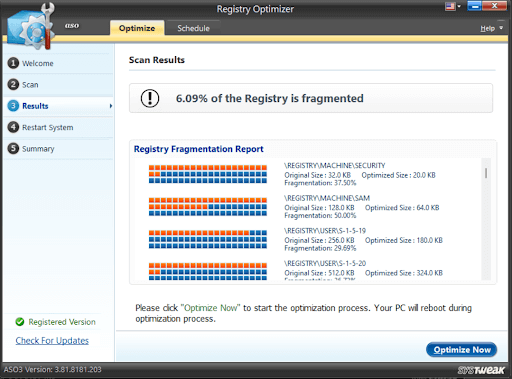
Task: Click the SECURITY hive fragmentation map
Action: [208, 174]
